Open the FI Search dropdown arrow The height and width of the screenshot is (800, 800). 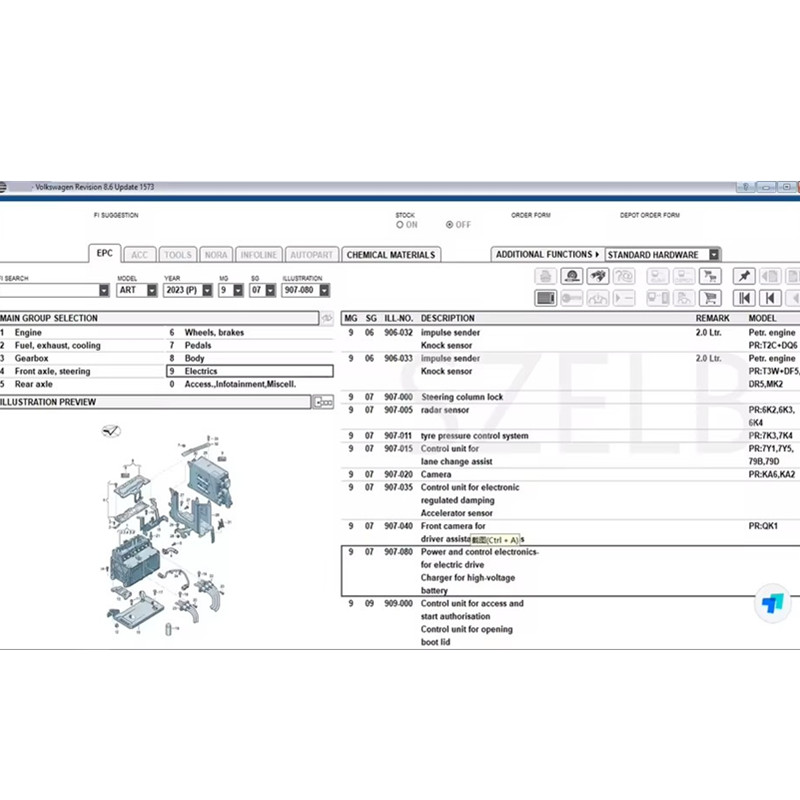point(104,290)
